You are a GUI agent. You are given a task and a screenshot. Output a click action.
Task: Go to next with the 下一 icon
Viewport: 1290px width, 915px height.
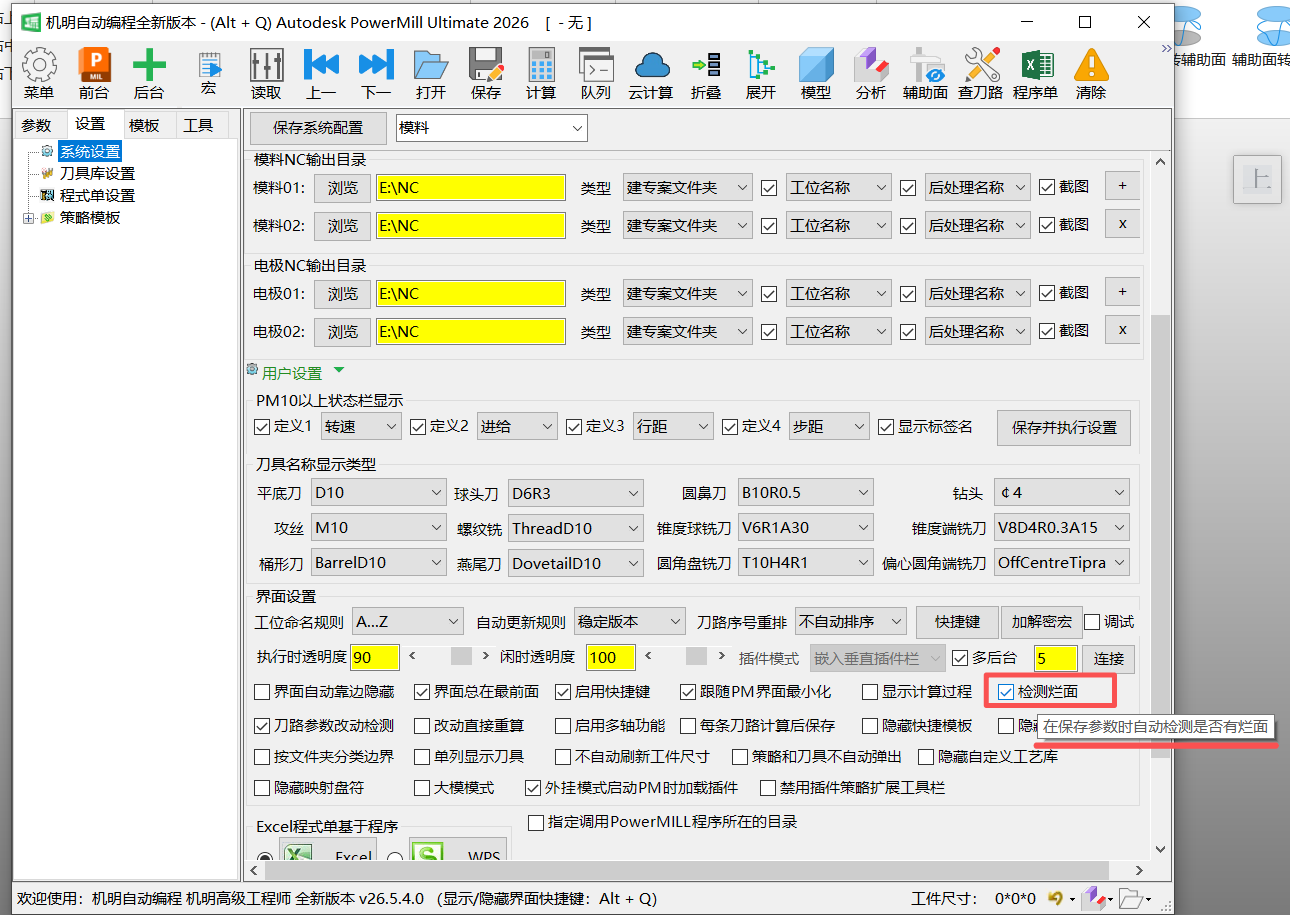click(x=376, y=73)
